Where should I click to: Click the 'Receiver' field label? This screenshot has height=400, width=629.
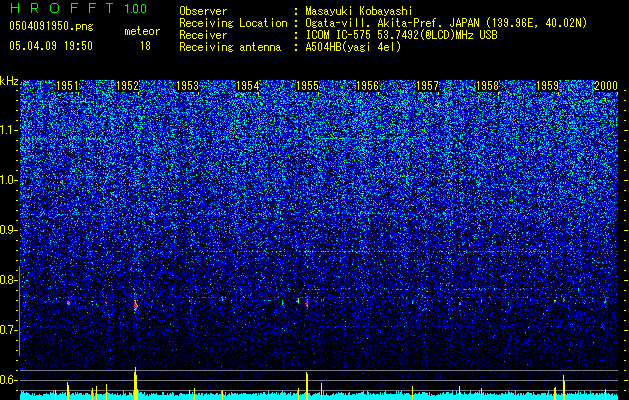tap(203, 35)
